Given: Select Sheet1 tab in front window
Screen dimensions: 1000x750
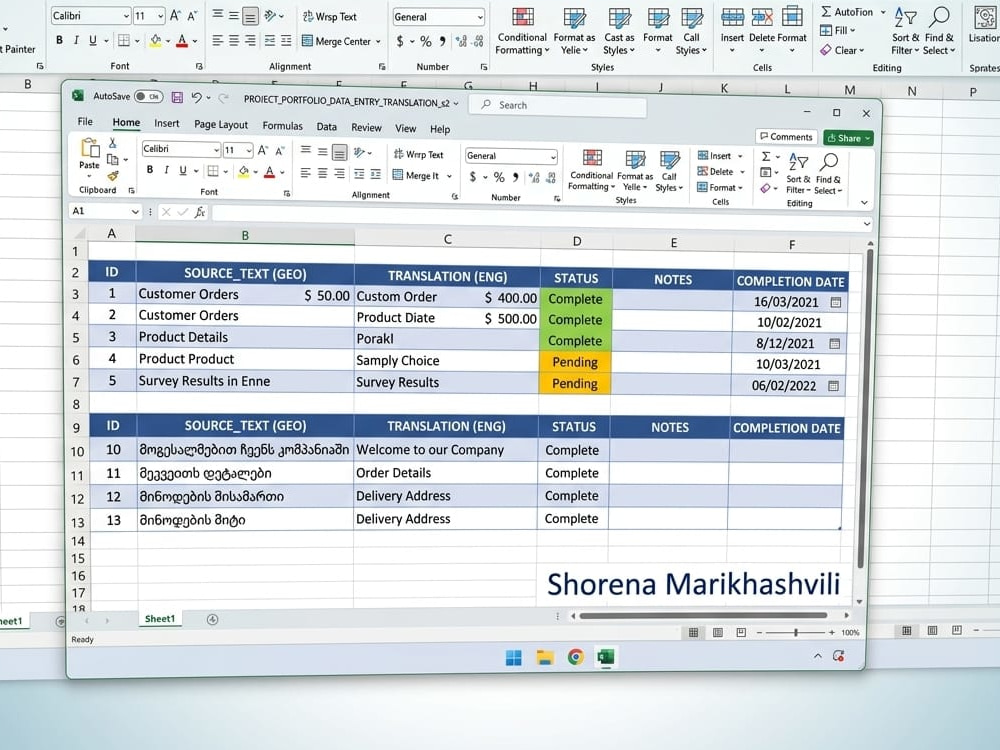Looking at the screenshot, I should 159,619.
